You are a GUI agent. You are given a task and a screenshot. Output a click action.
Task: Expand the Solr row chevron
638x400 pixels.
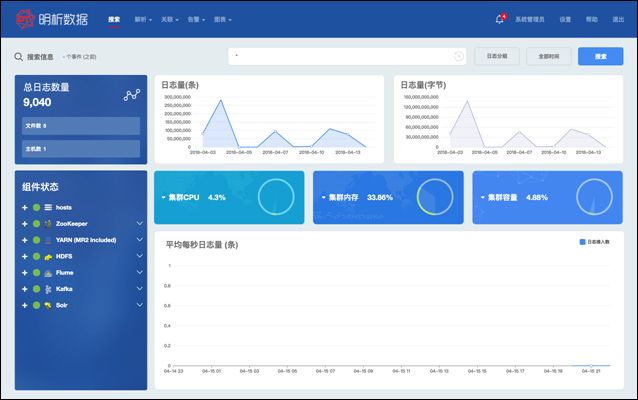(140, 305)
